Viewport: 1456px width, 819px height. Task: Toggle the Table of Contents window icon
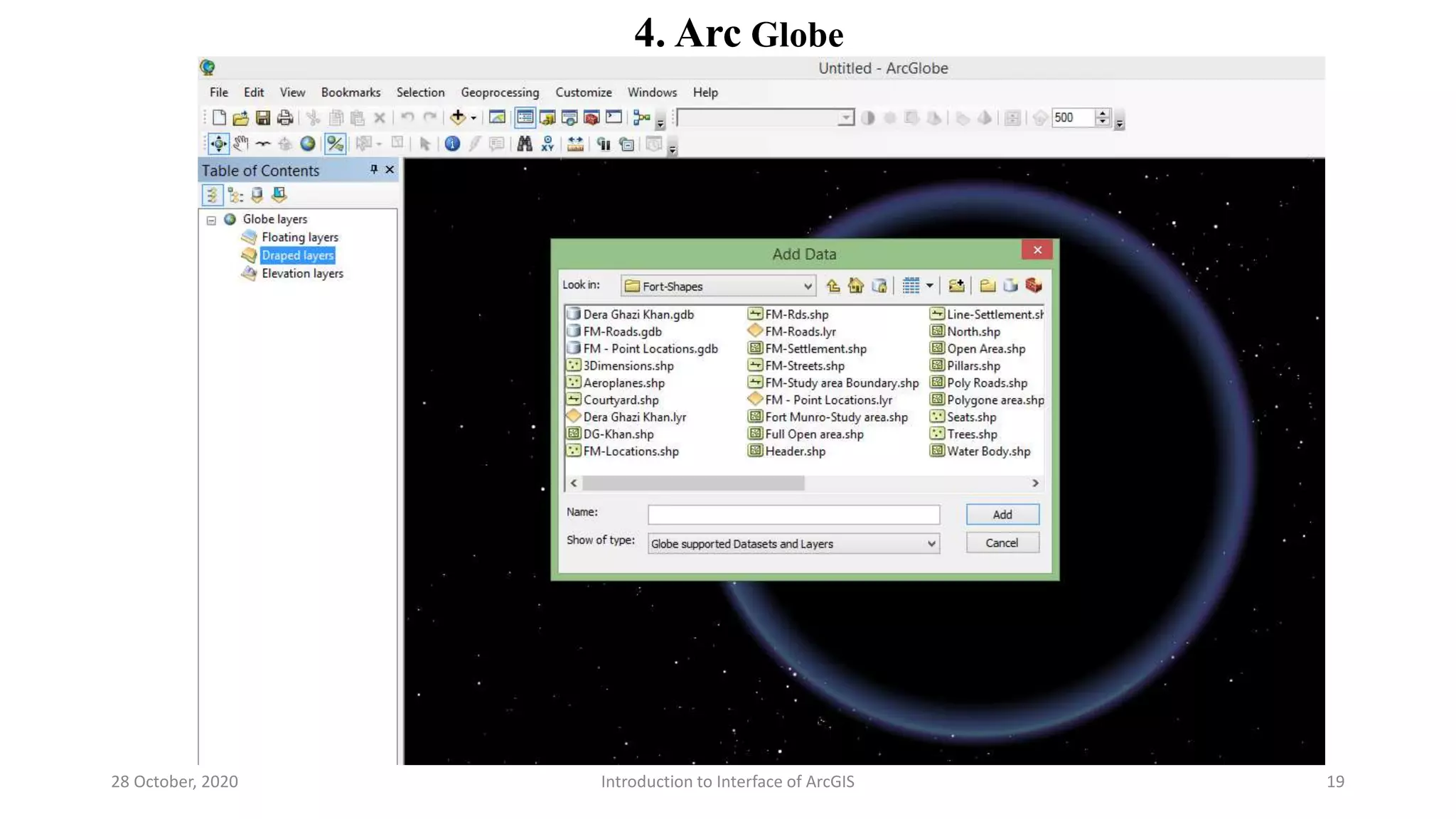525,117
